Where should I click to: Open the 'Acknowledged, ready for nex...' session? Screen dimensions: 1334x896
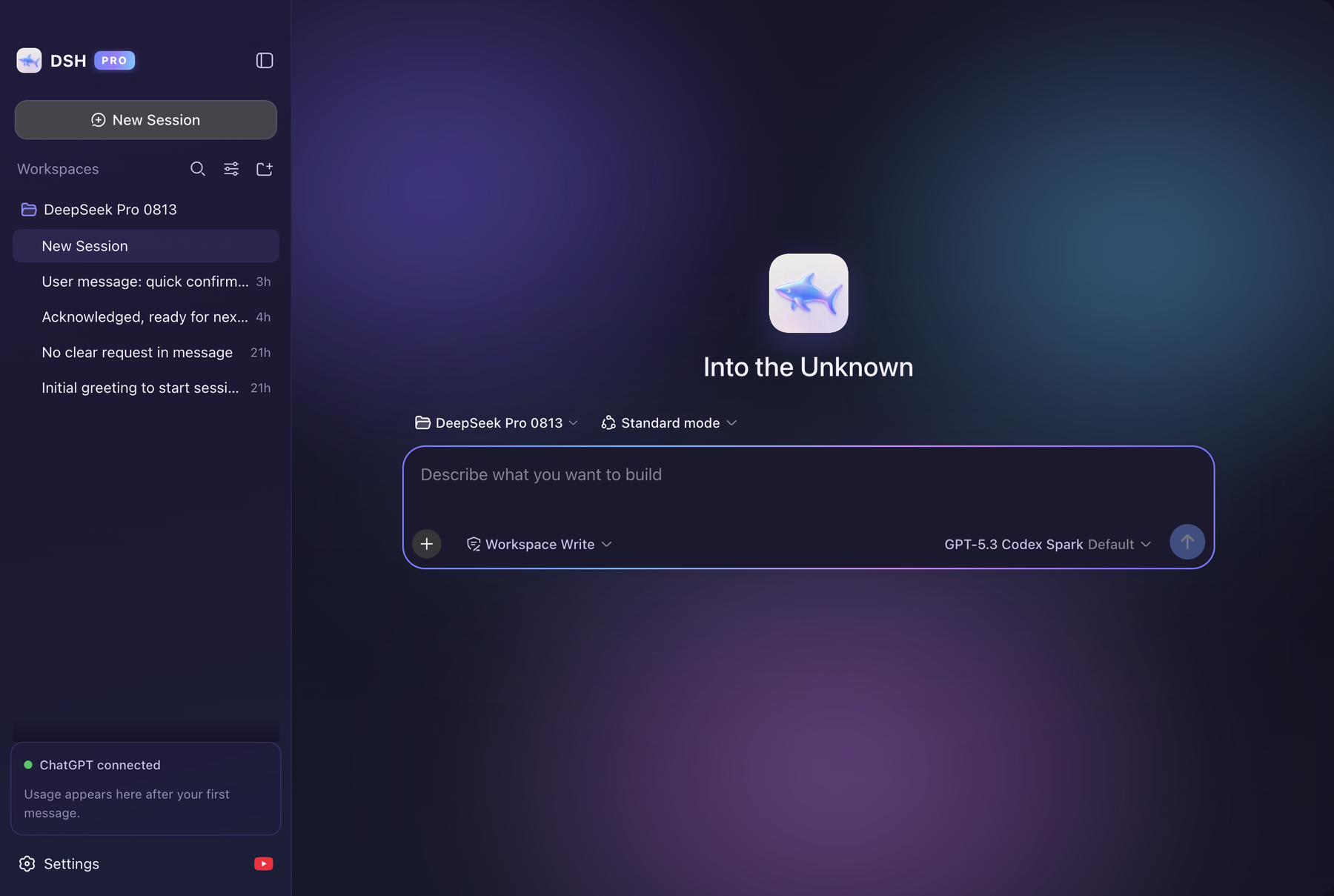[x=146, y=317]
